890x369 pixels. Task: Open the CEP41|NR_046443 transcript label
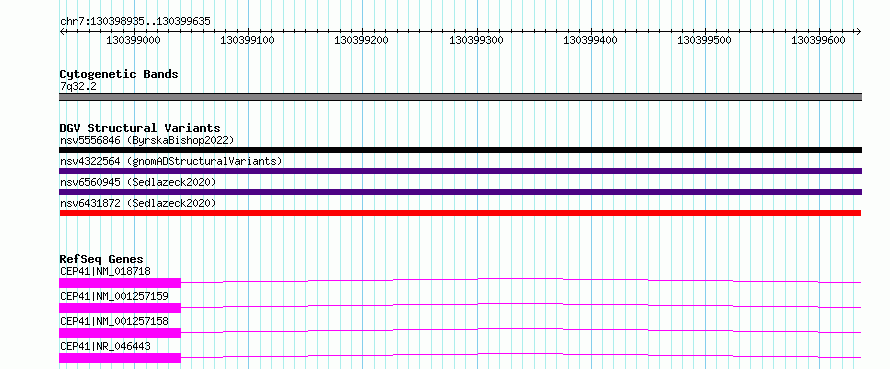point(105,346)
